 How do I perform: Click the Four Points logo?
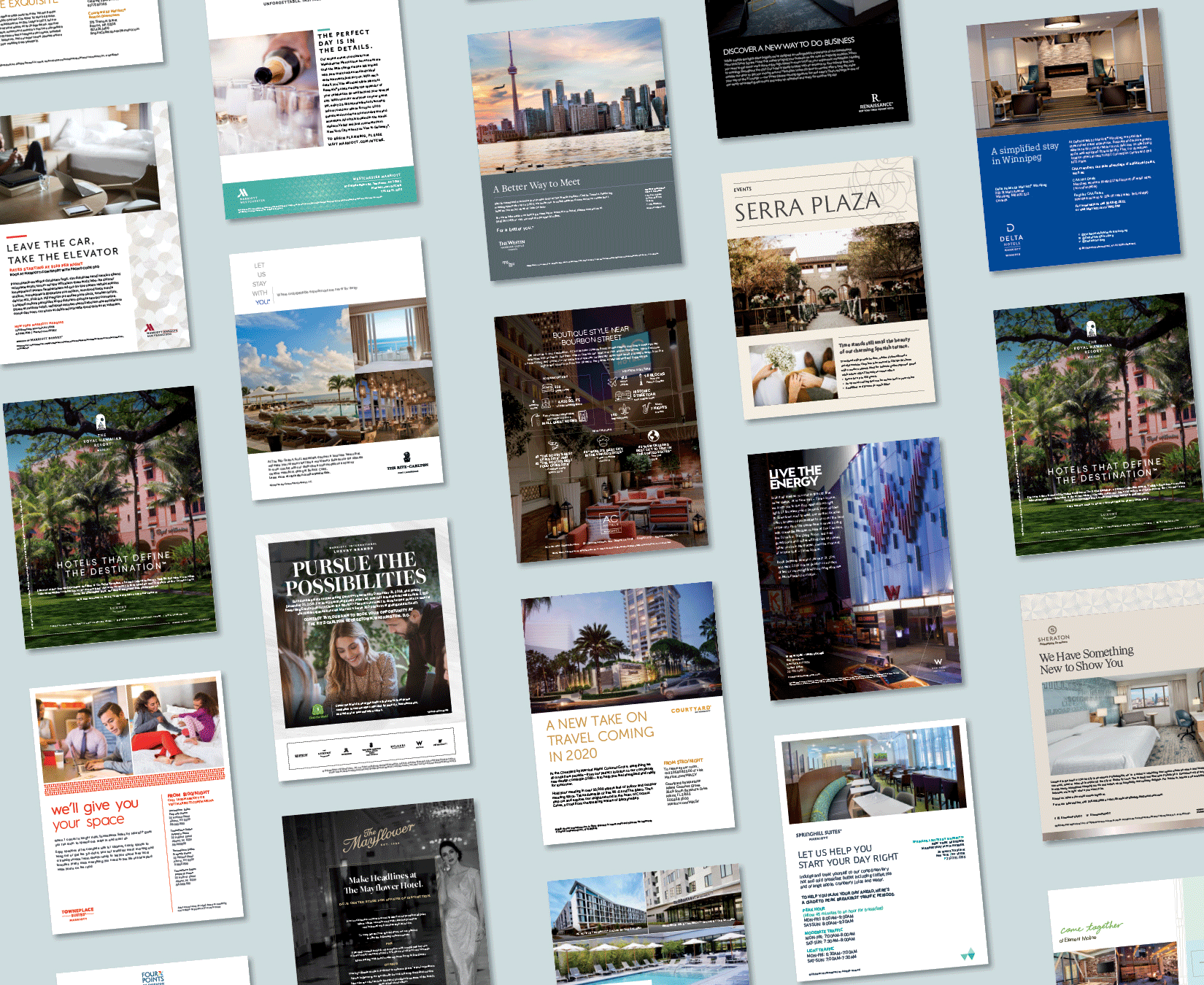(x=153, y=978)
